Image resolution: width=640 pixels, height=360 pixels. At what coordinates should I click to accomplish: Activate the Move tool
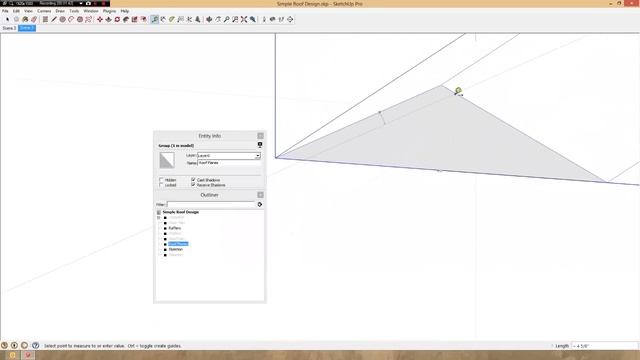[100, 19]
